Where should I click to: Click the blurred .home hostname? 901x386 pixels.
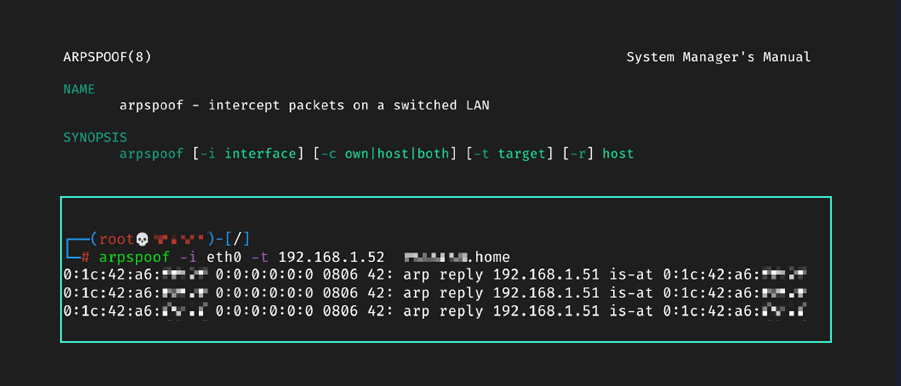pyautogui.click(x=457, y=257)
